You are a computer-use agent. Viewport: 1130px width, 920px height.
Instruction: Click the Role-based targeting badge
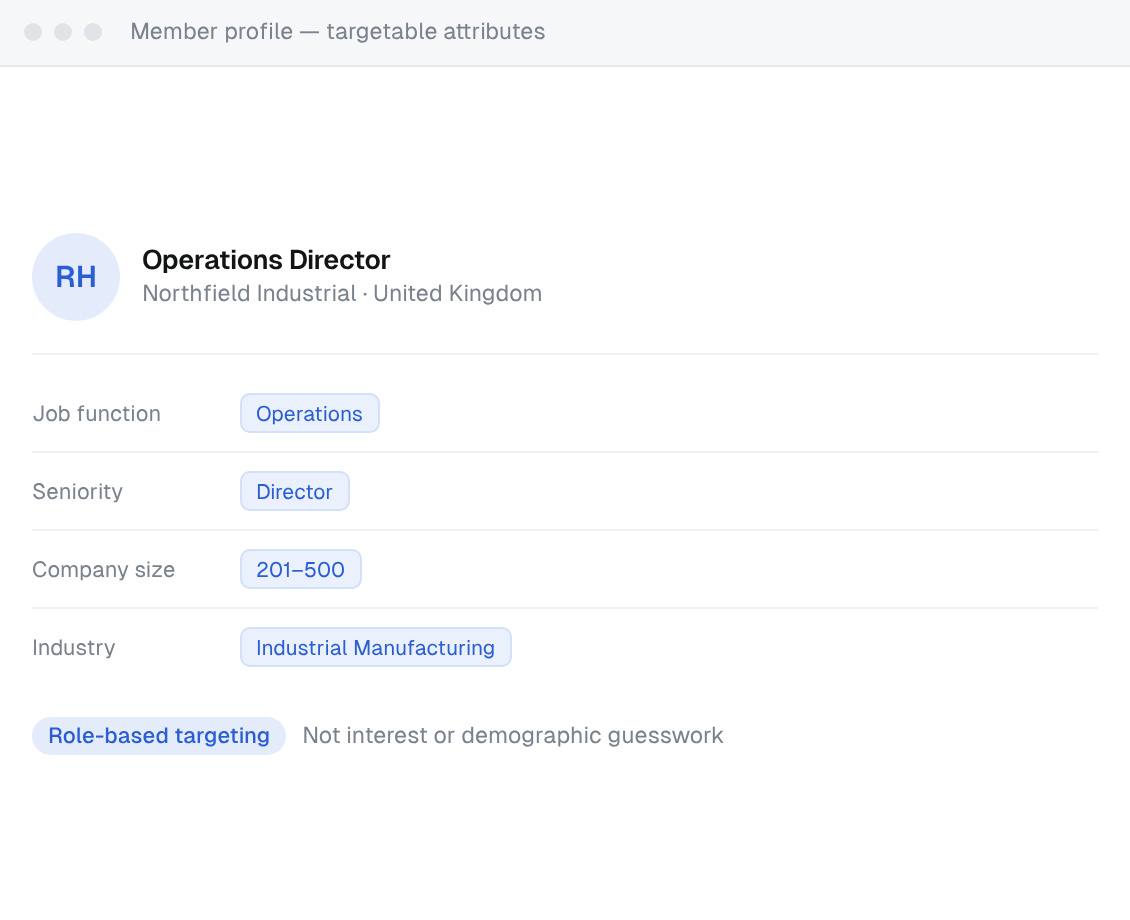point(159,736)
